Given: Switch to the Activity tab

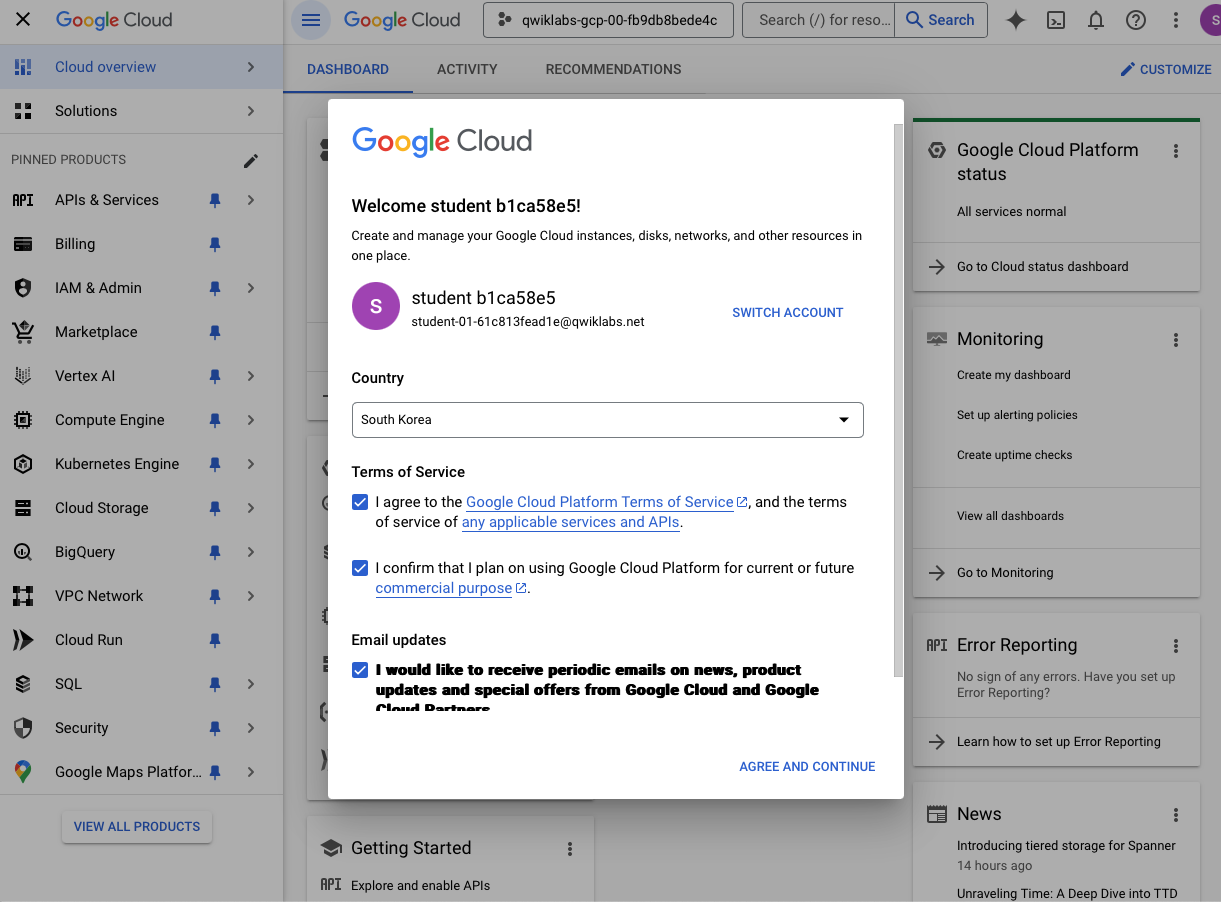Looking at the screenshot, I should [x=467, y=69].
